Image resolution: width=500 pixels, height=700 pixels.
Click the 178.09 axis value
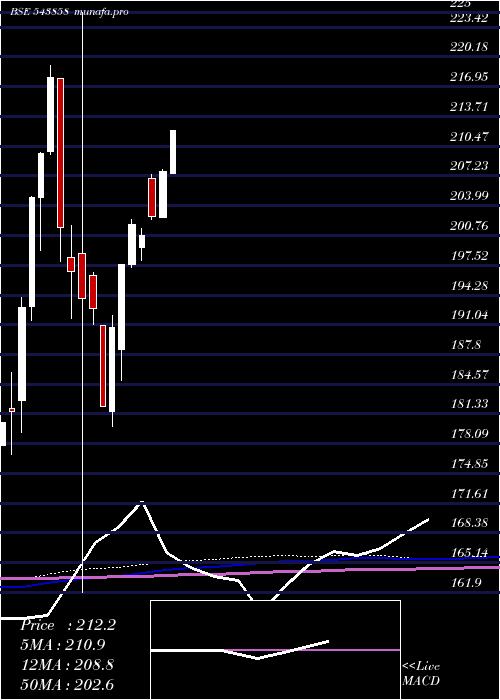469,433
